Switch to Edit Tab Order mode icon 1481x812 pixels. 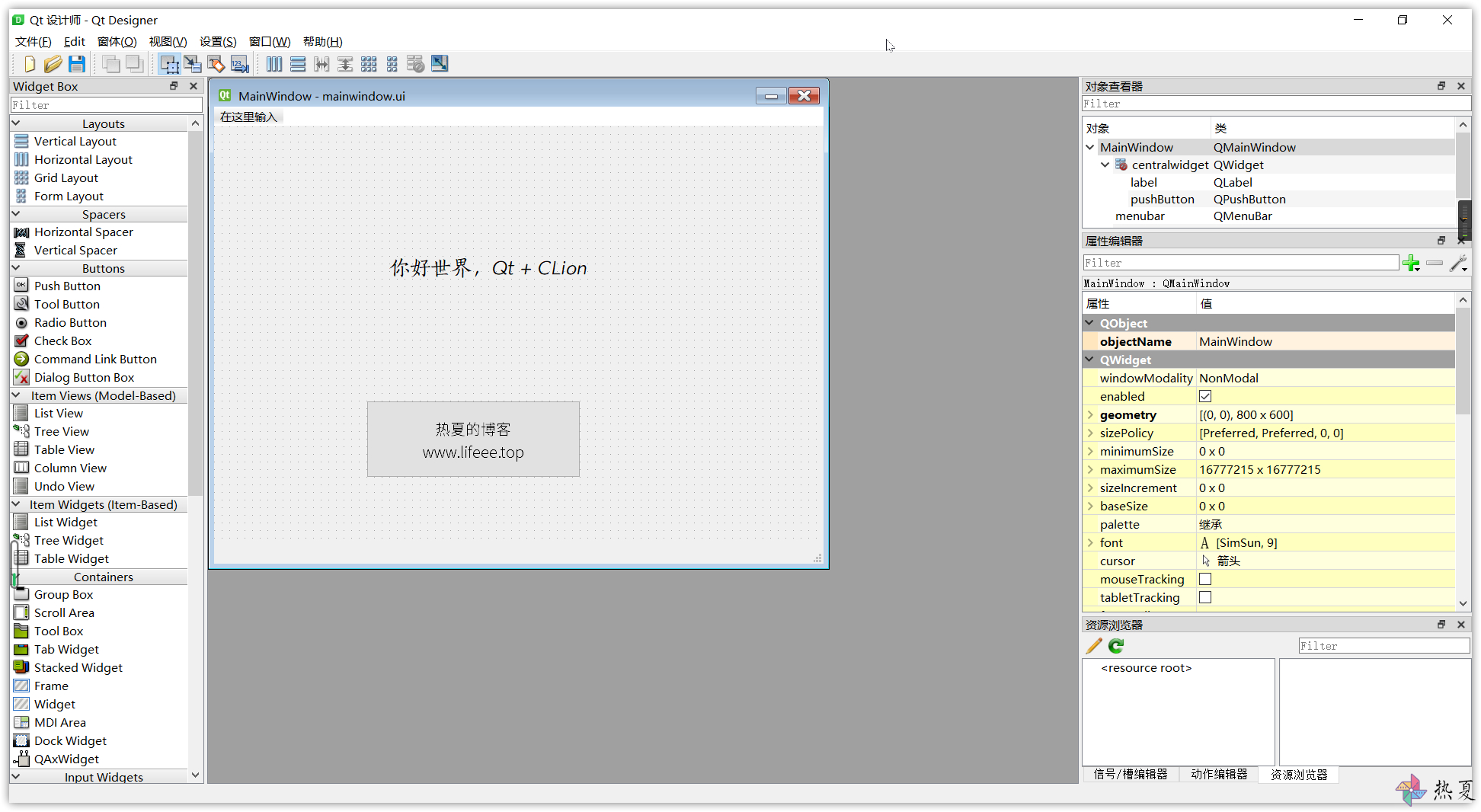click(x=240, y=64)
